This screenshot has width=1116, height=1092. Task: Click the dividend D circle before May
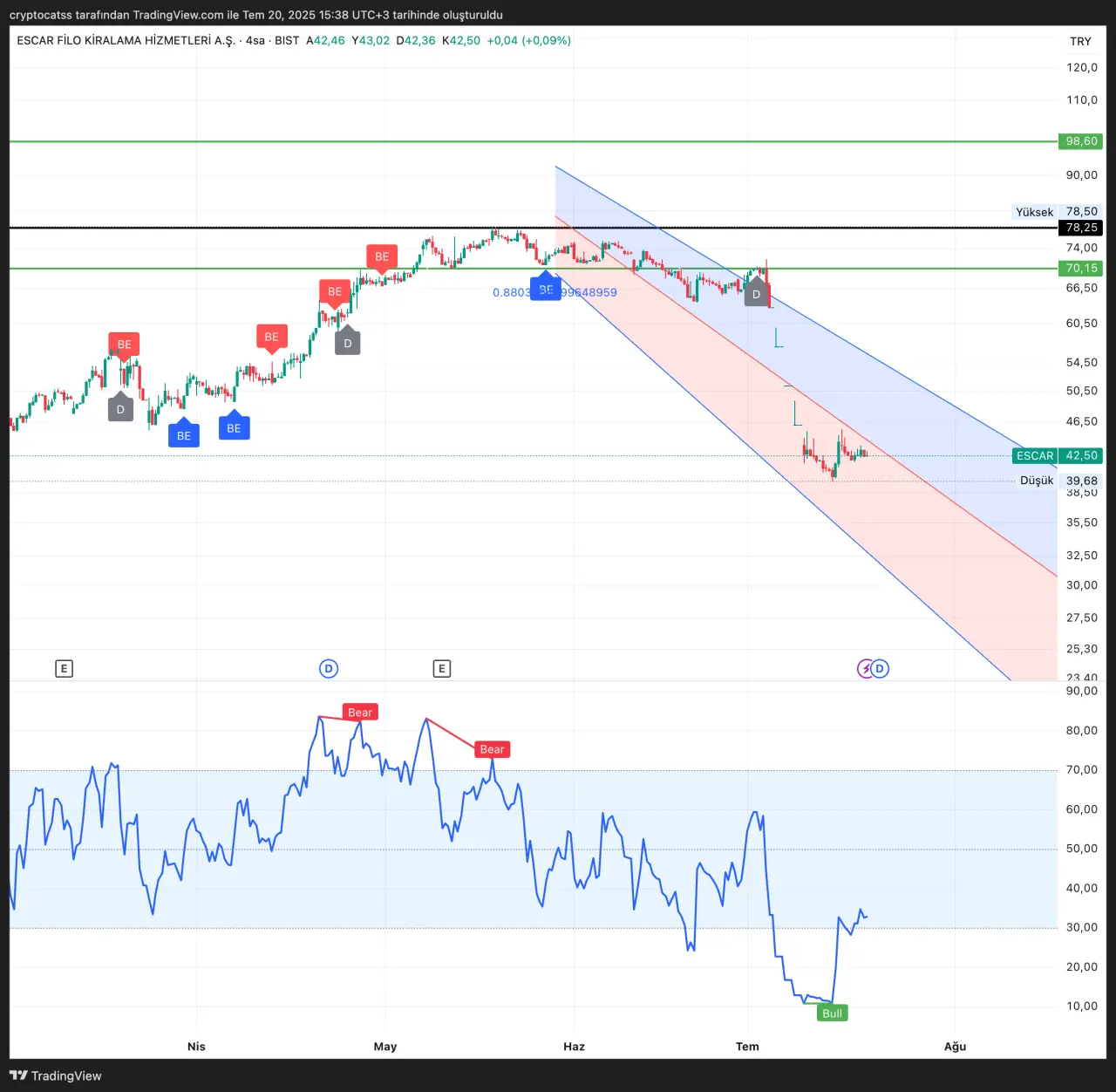tap(329, 669)
